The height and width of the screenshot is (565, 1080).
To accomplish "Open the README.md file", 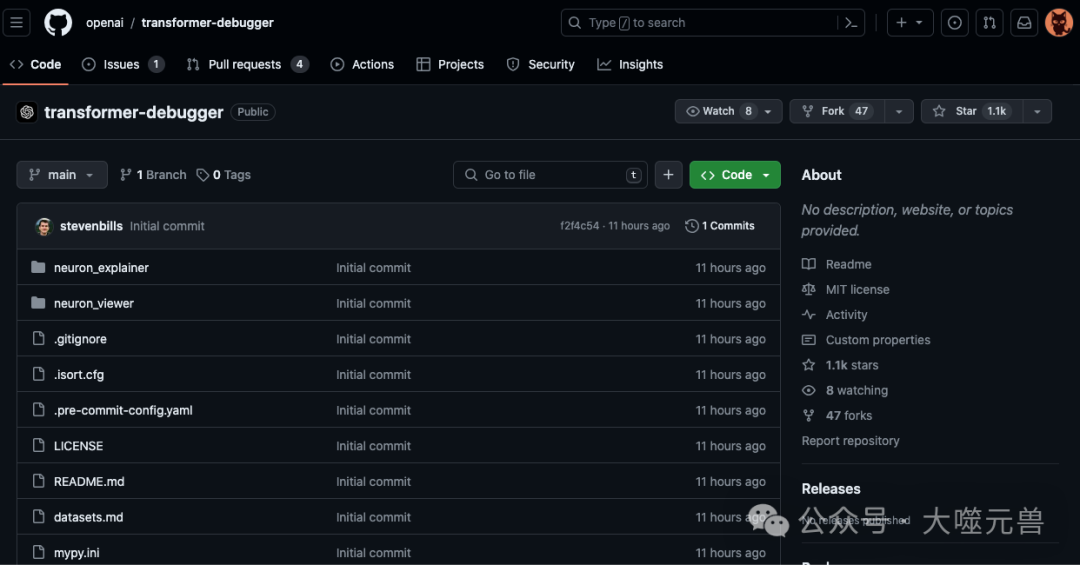I will click(89, 482).
